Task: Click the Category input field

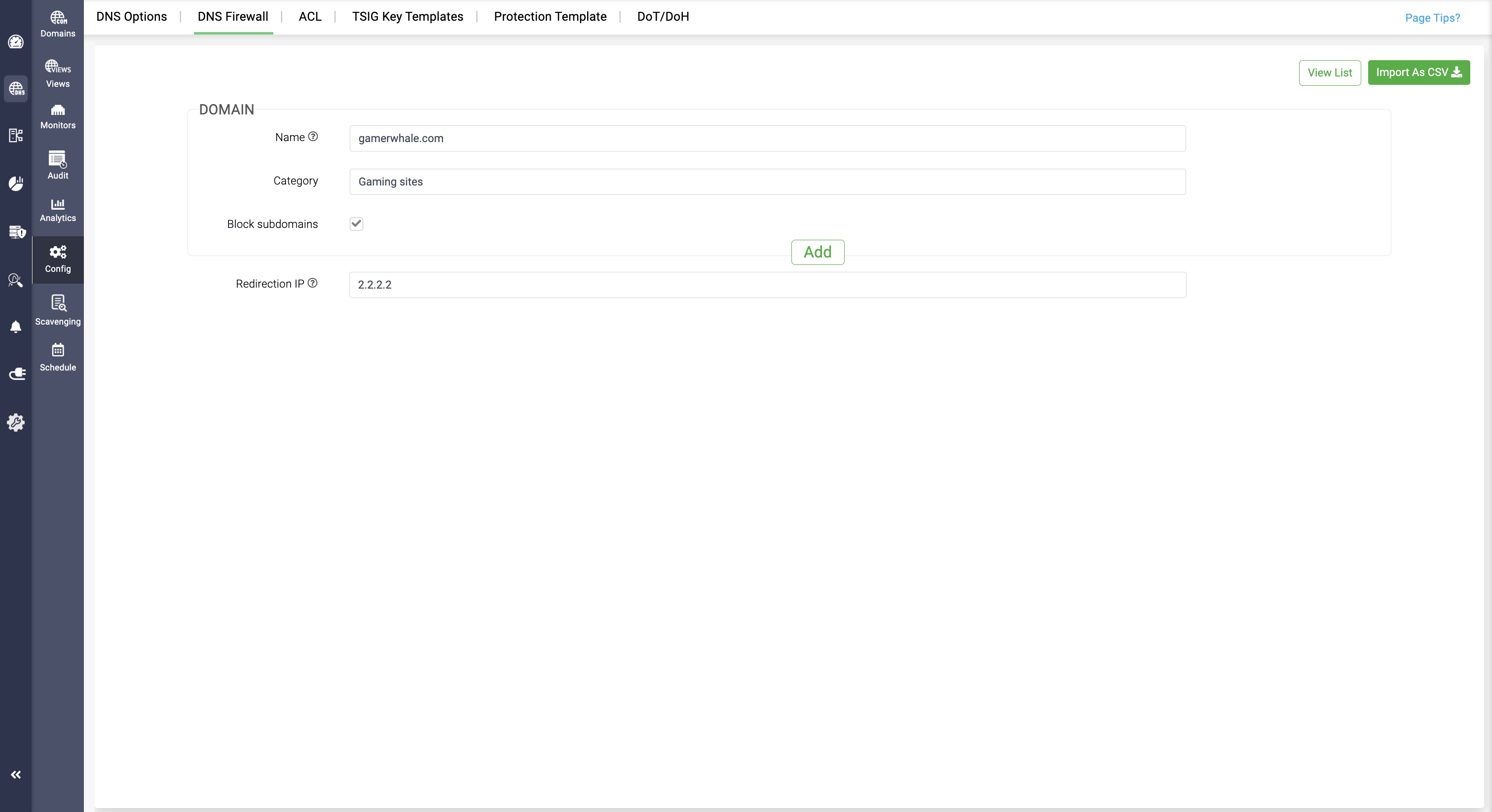Action: pyautogui.click(x=767, y=181)
